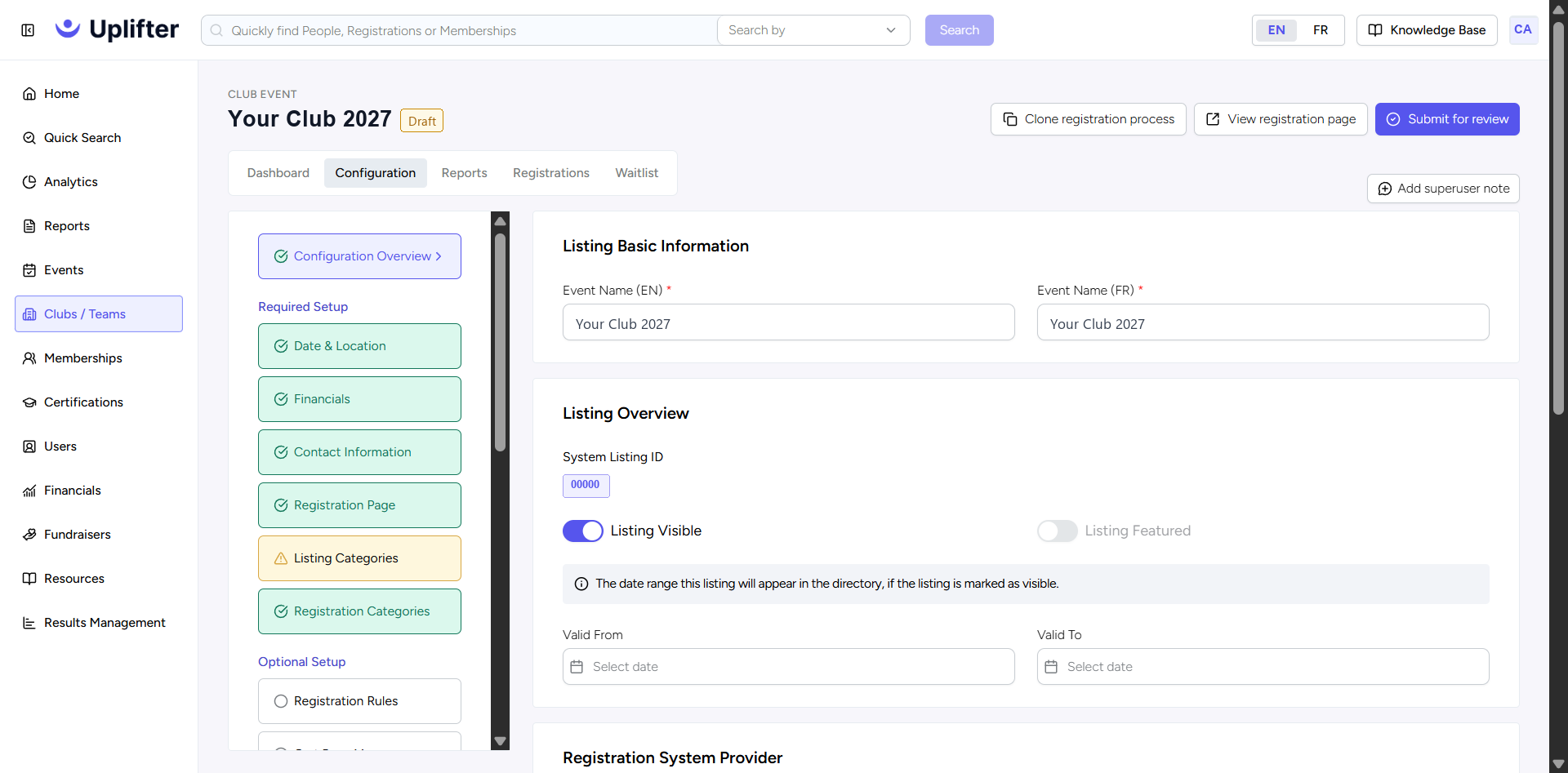The width and height of the screenshot is (1568, 773).
Task: Focus the Event Name (EN) field
Action: [x=789, y=322]
